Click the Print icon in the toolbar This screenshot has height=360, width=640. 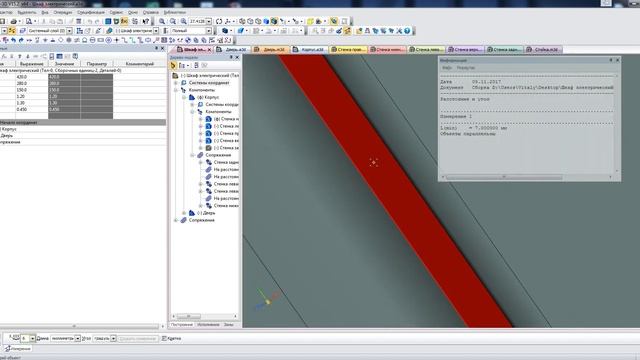13,21
